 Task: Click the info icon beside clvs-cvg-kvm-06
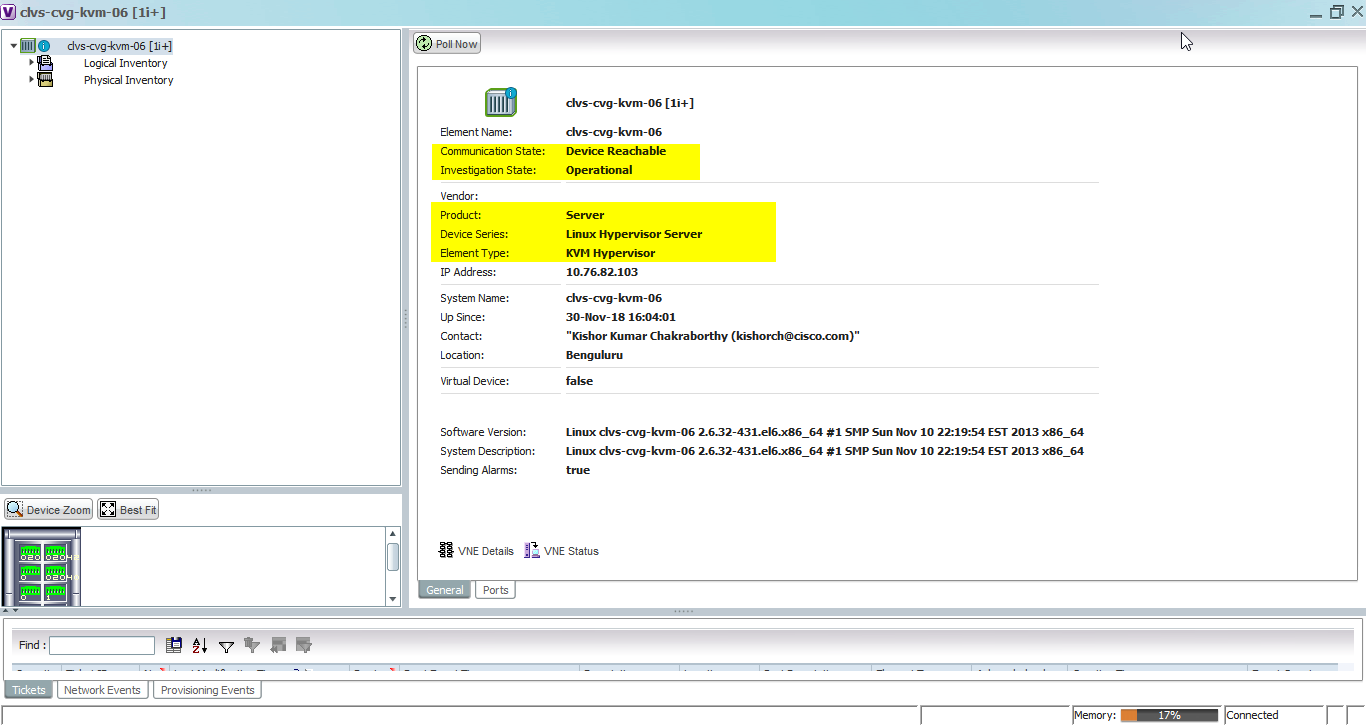point(46,45)
